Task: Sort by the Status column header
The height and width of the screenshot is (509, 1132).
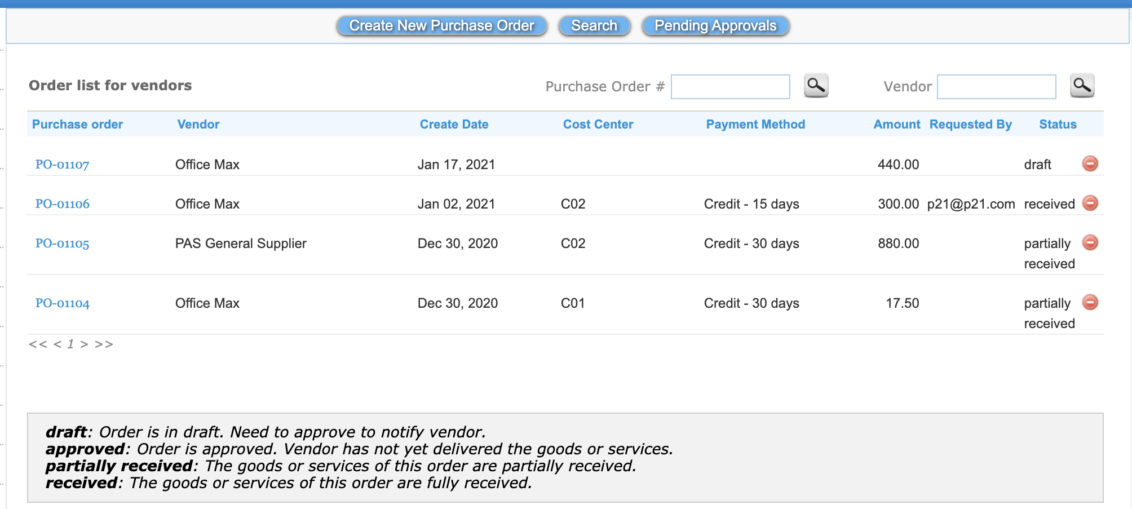Action: pos(1058,124)
